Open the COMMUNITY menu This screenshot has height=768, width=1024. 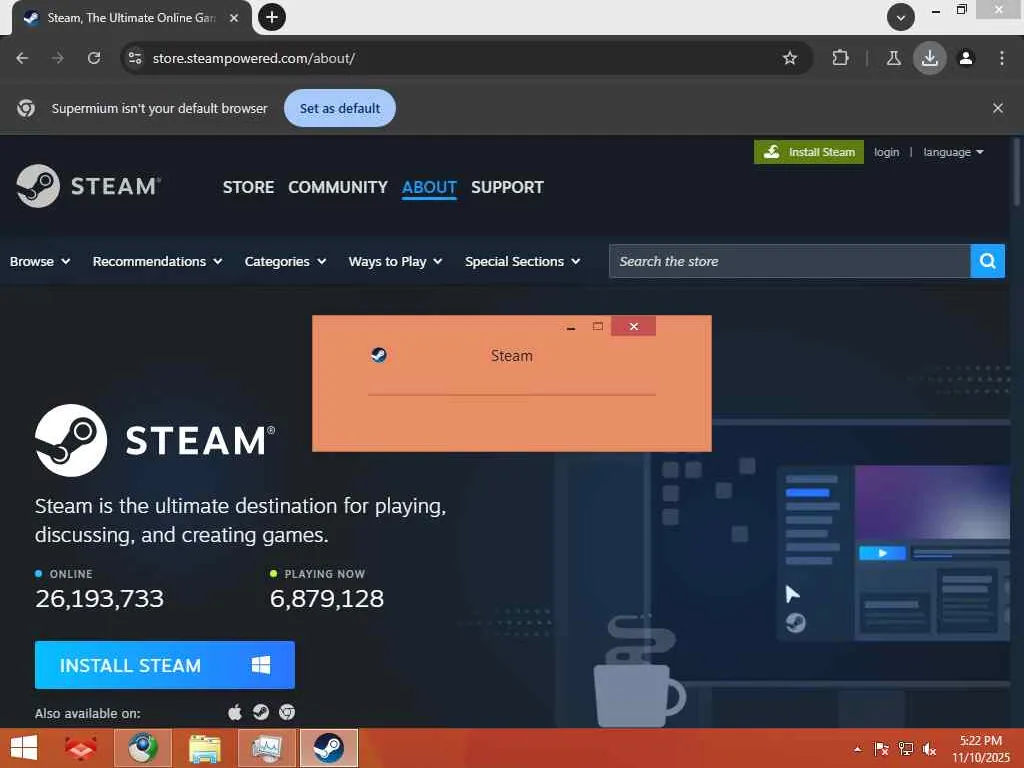[338, 187]
